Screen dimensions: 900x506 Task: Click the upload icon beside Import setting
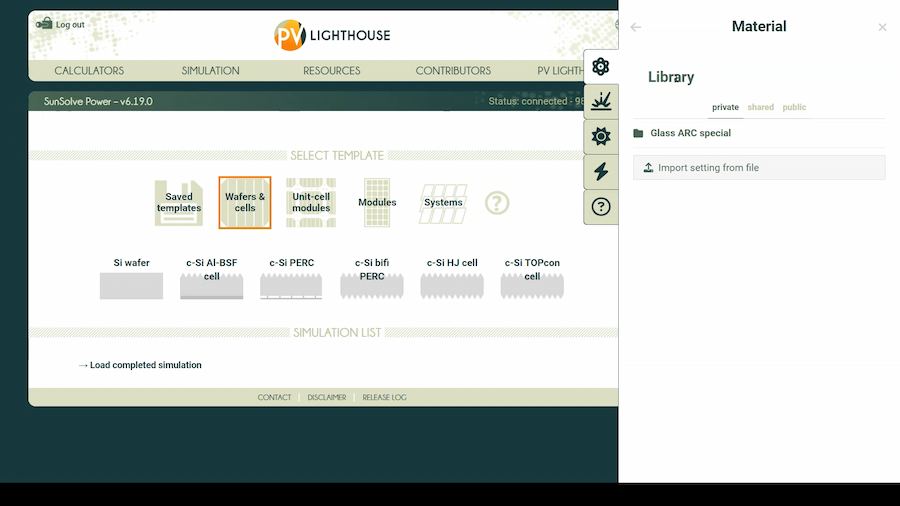pos(648,168)
